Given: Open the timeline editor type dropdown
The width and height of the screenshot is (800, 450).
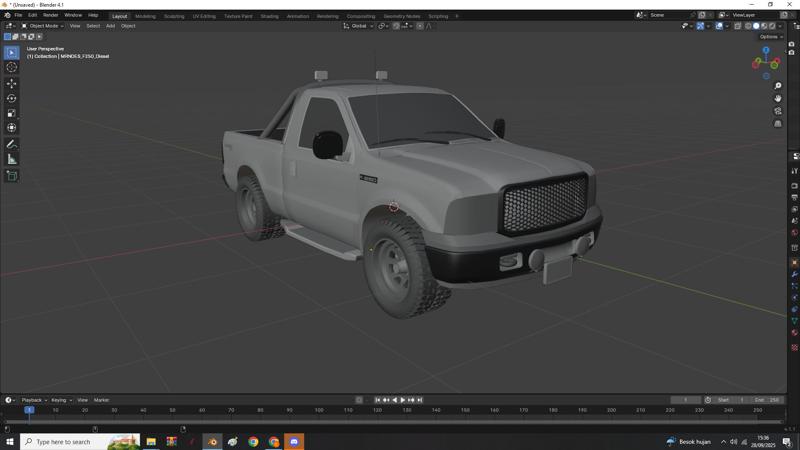Looking at the screenshot, I should 10,400.
